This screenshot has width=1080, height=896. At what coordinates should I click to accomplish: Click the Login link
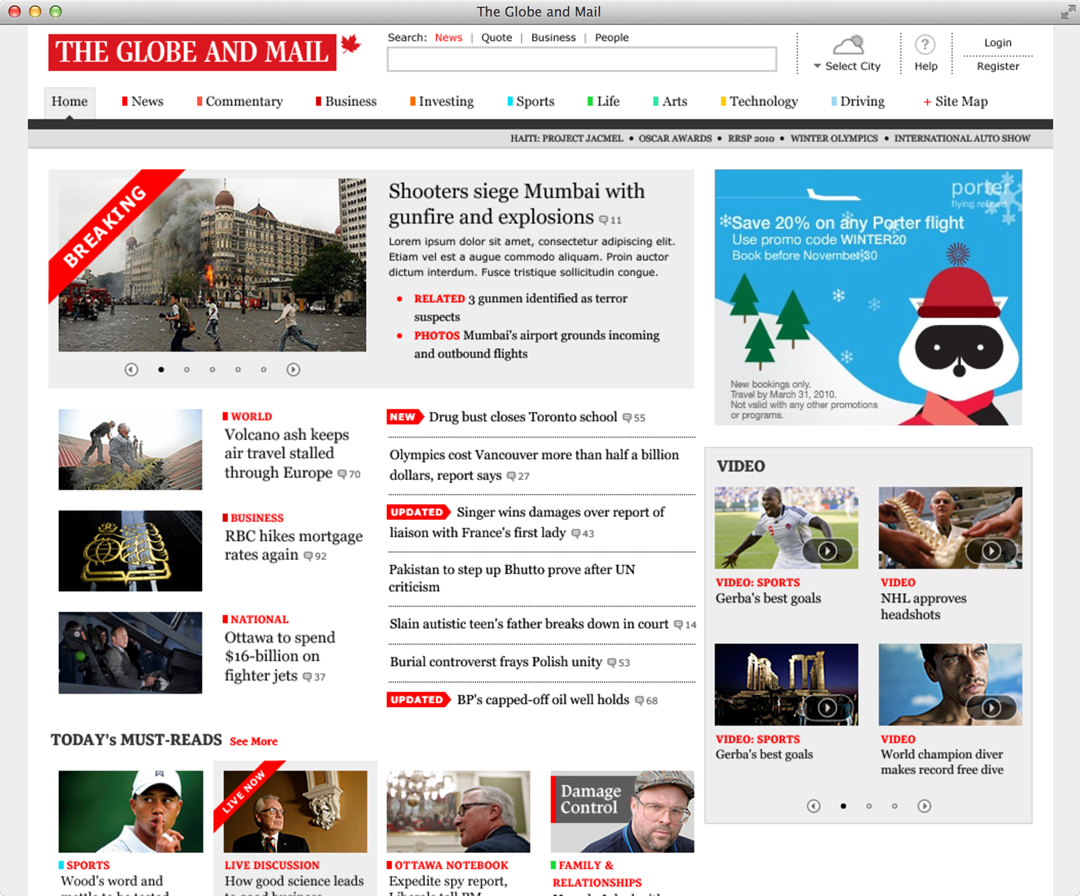tap(997, 43)
